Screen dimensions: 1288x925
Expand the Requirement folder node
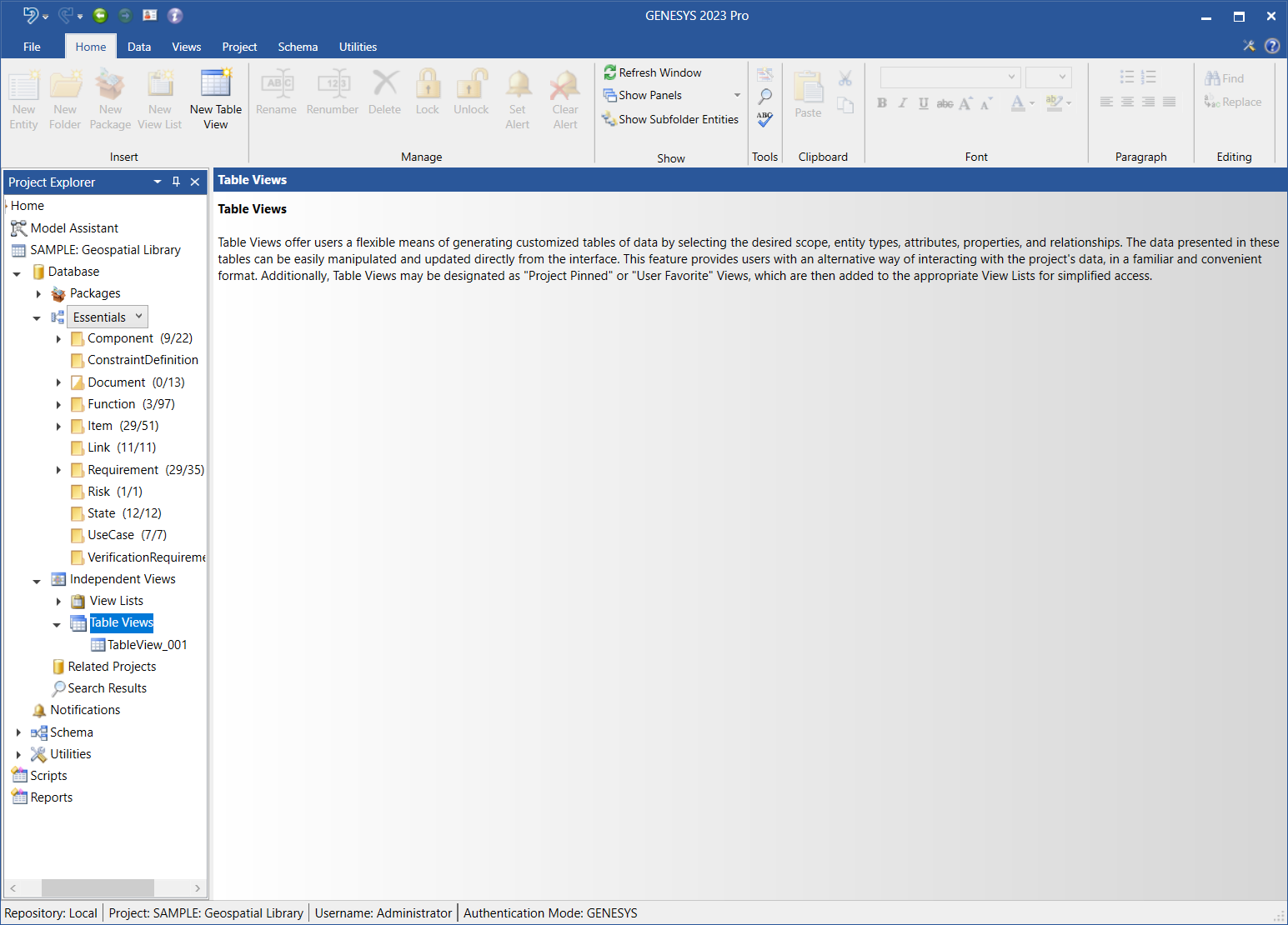click(x=58, y=470)
